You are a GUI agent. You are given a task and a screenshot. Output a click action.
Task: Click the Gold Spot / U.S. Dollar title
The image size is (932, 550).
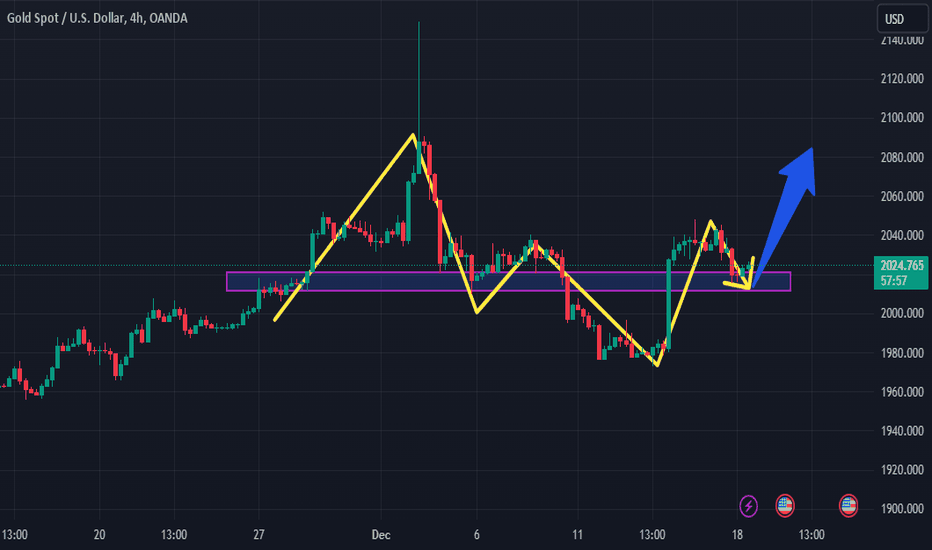click(x=97, y=18)
